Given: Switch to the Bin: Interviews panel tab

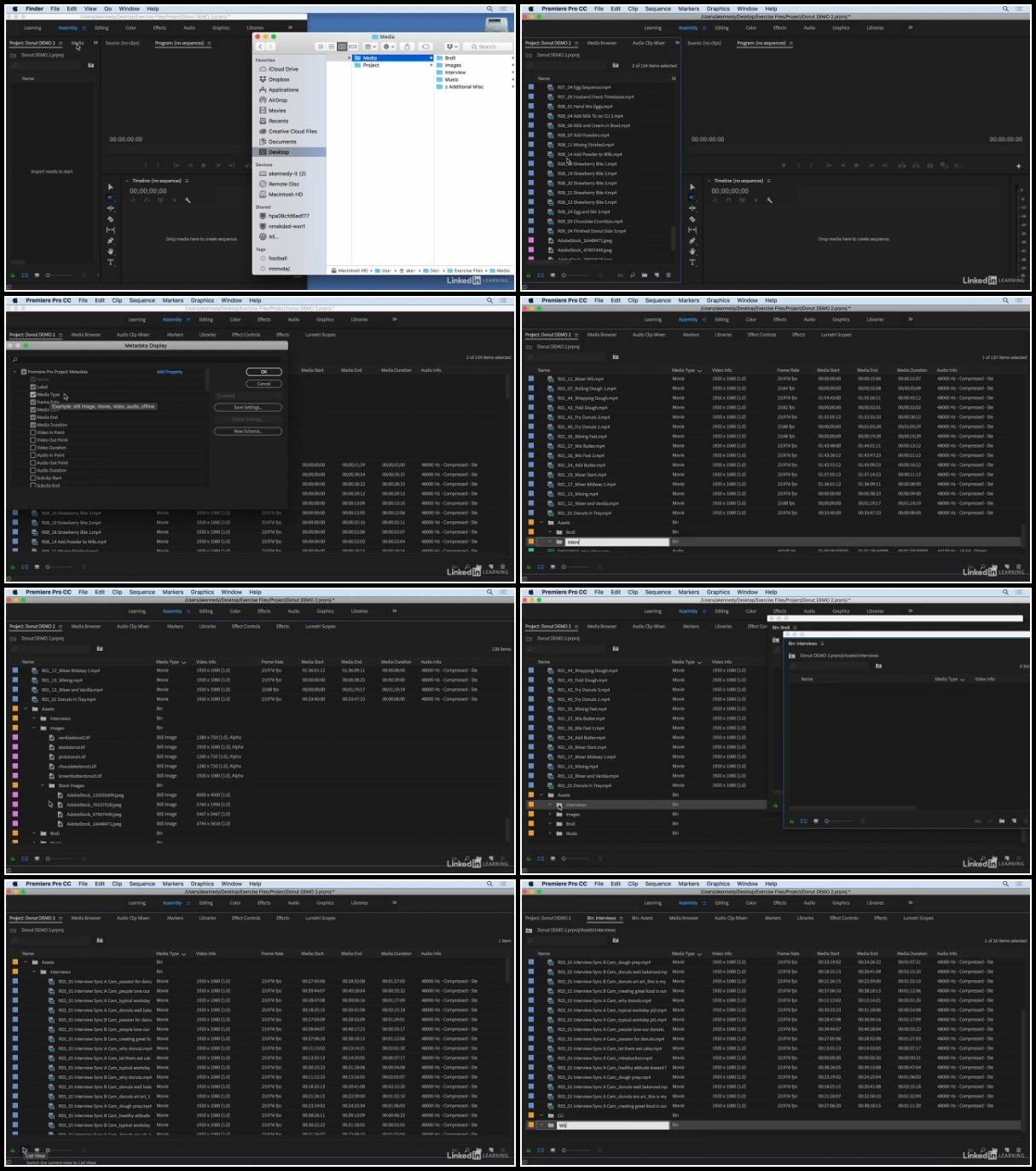Looking at the screenshot, I should (x=602, y=918).
